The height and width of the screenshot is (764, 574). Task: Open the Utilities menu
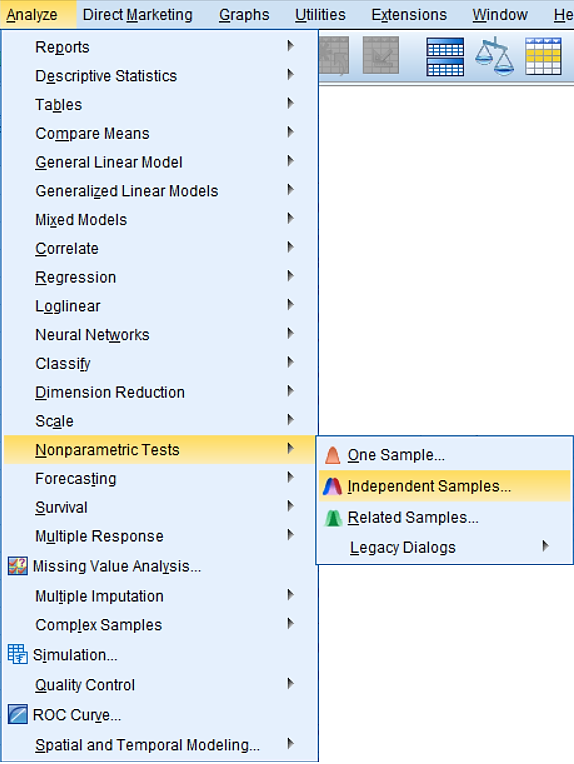point(320,15)
